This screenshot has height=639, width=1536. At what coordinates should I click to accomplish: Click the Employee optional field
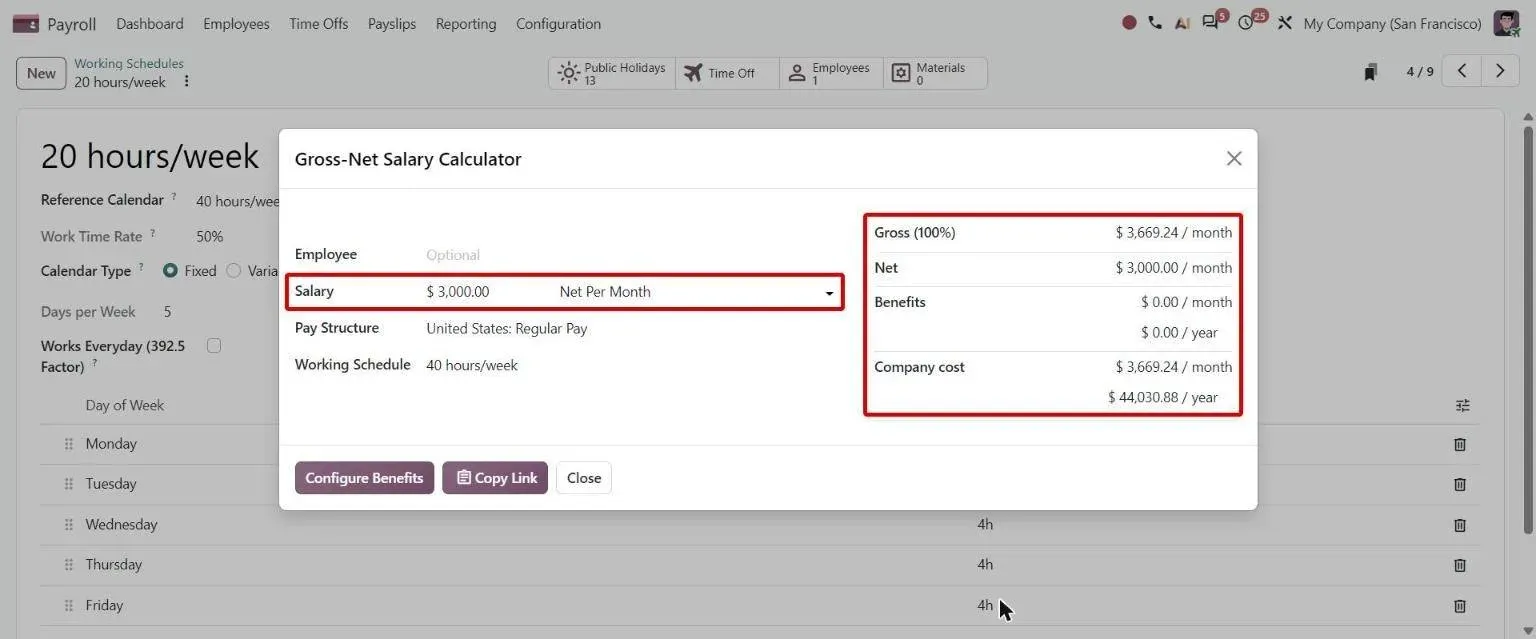click(x=632, y=255)
